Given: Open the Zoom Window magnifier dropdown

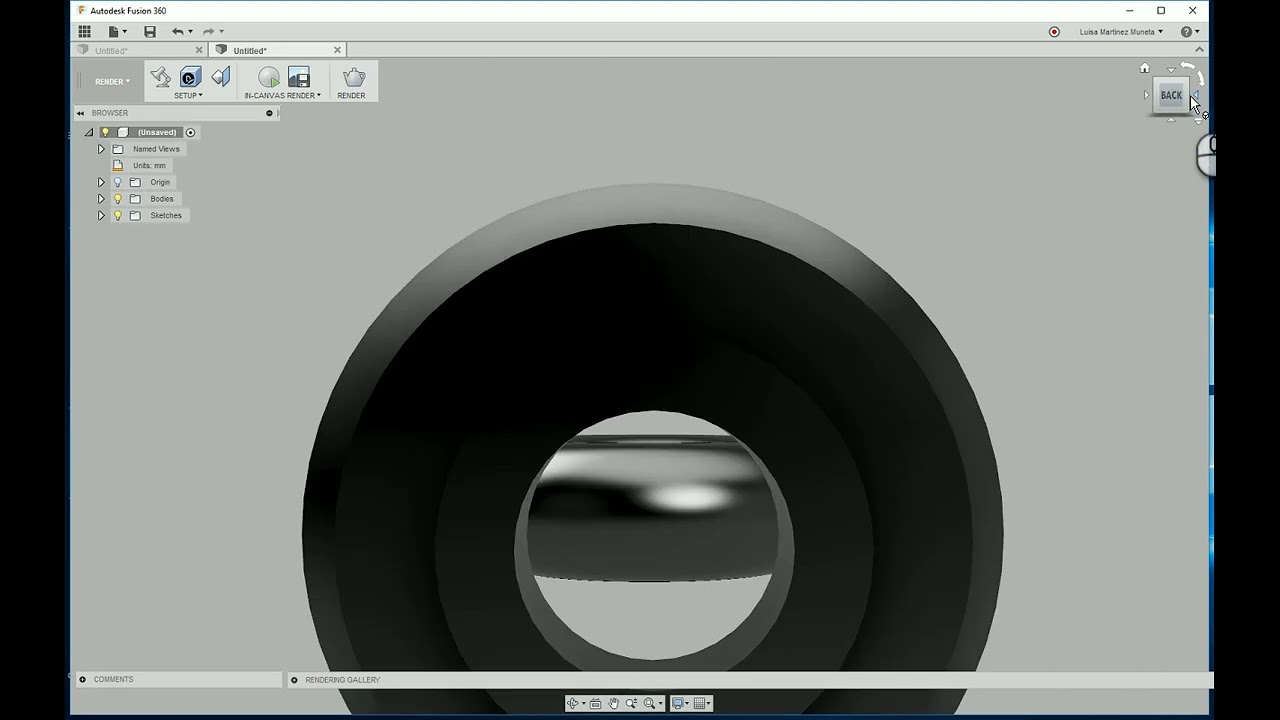Looking at the screenshot, I should 661,703.
